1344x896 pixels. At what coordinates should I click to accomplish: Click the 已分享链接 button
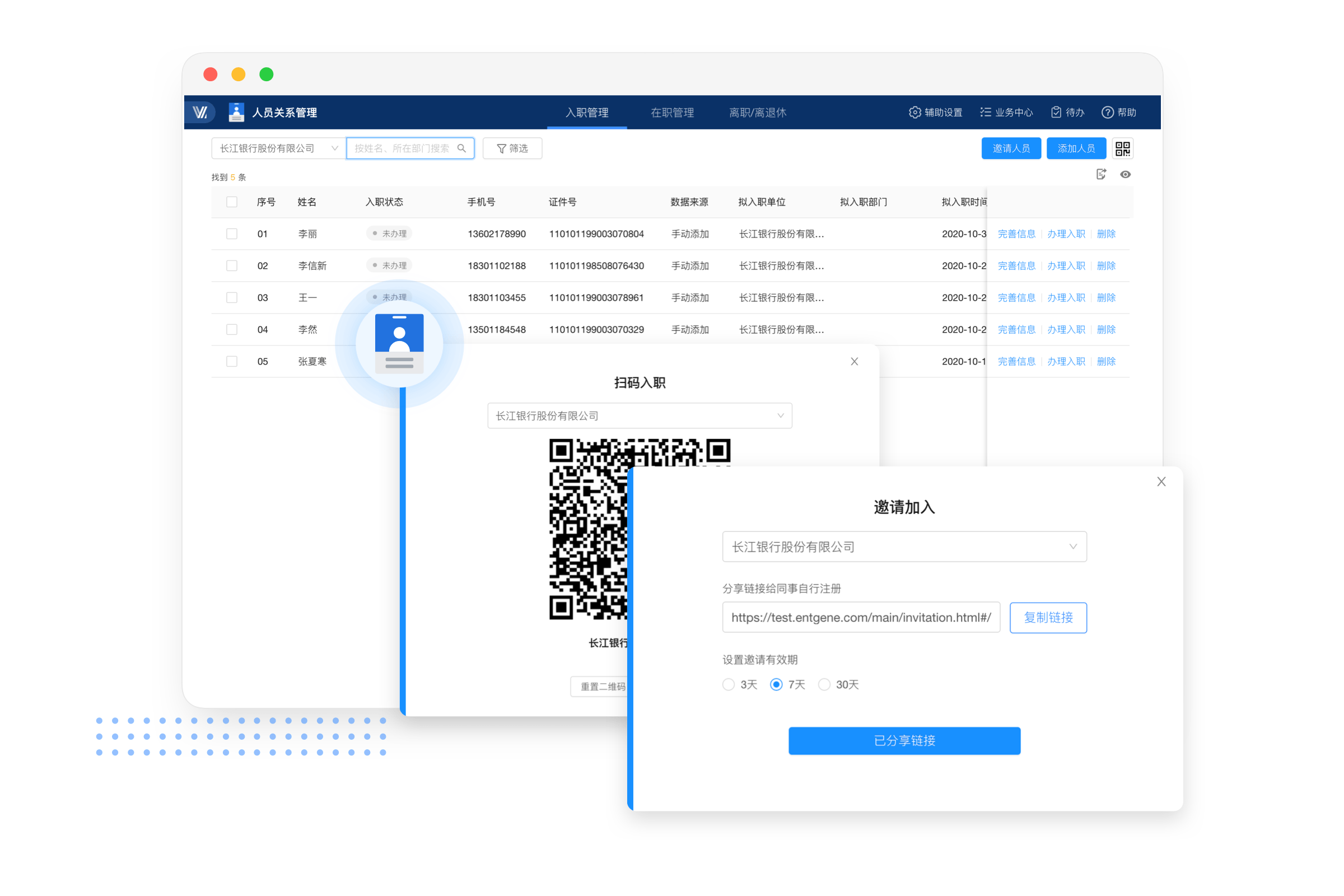click(904, 741)
